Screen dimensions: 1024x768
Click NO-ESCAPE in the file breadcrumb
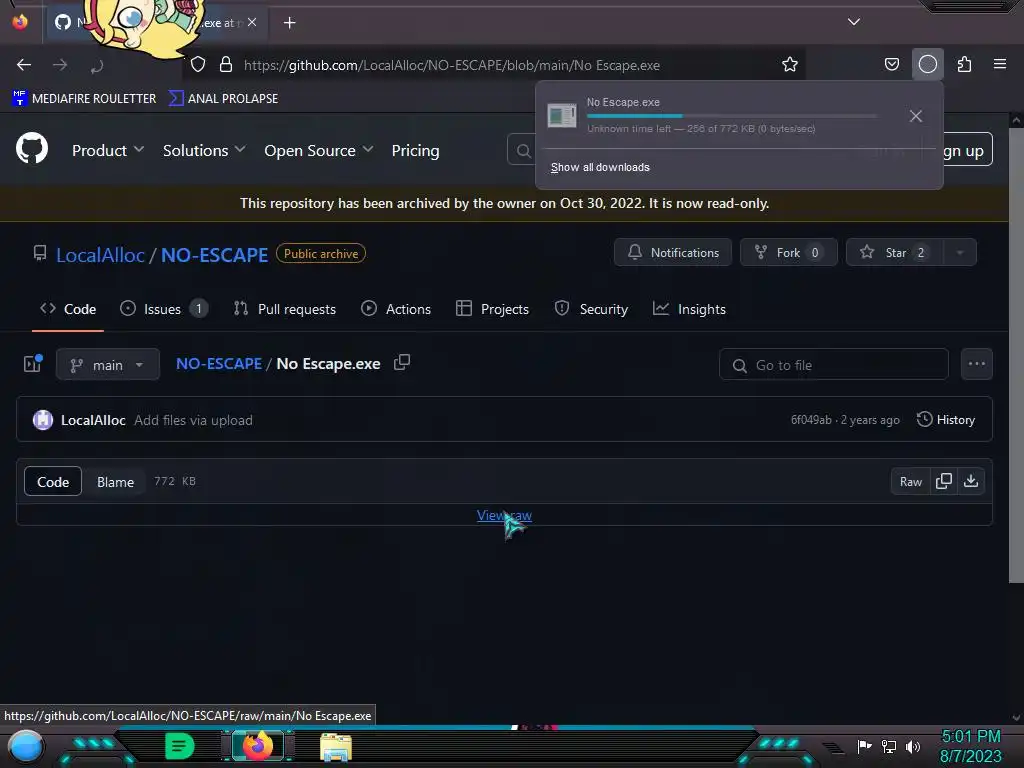219,364
